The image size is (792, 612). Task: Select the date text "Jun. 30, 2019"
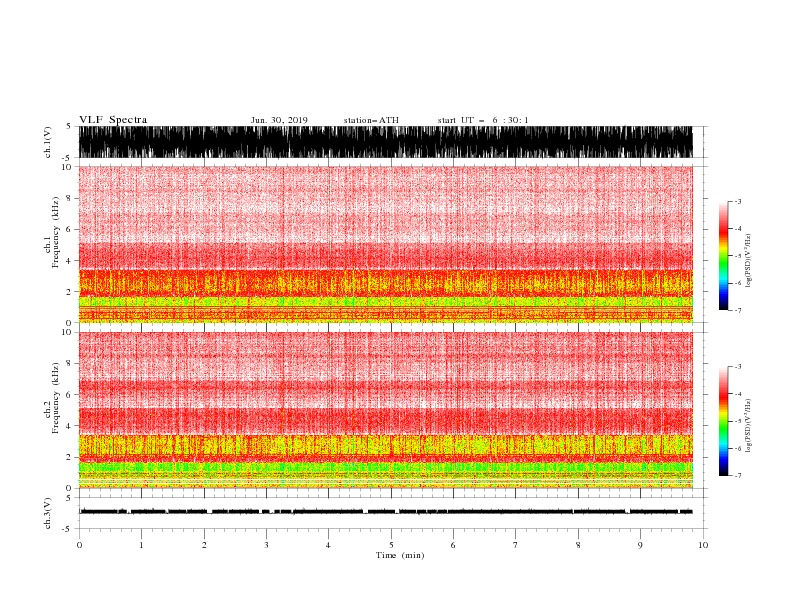279,120
